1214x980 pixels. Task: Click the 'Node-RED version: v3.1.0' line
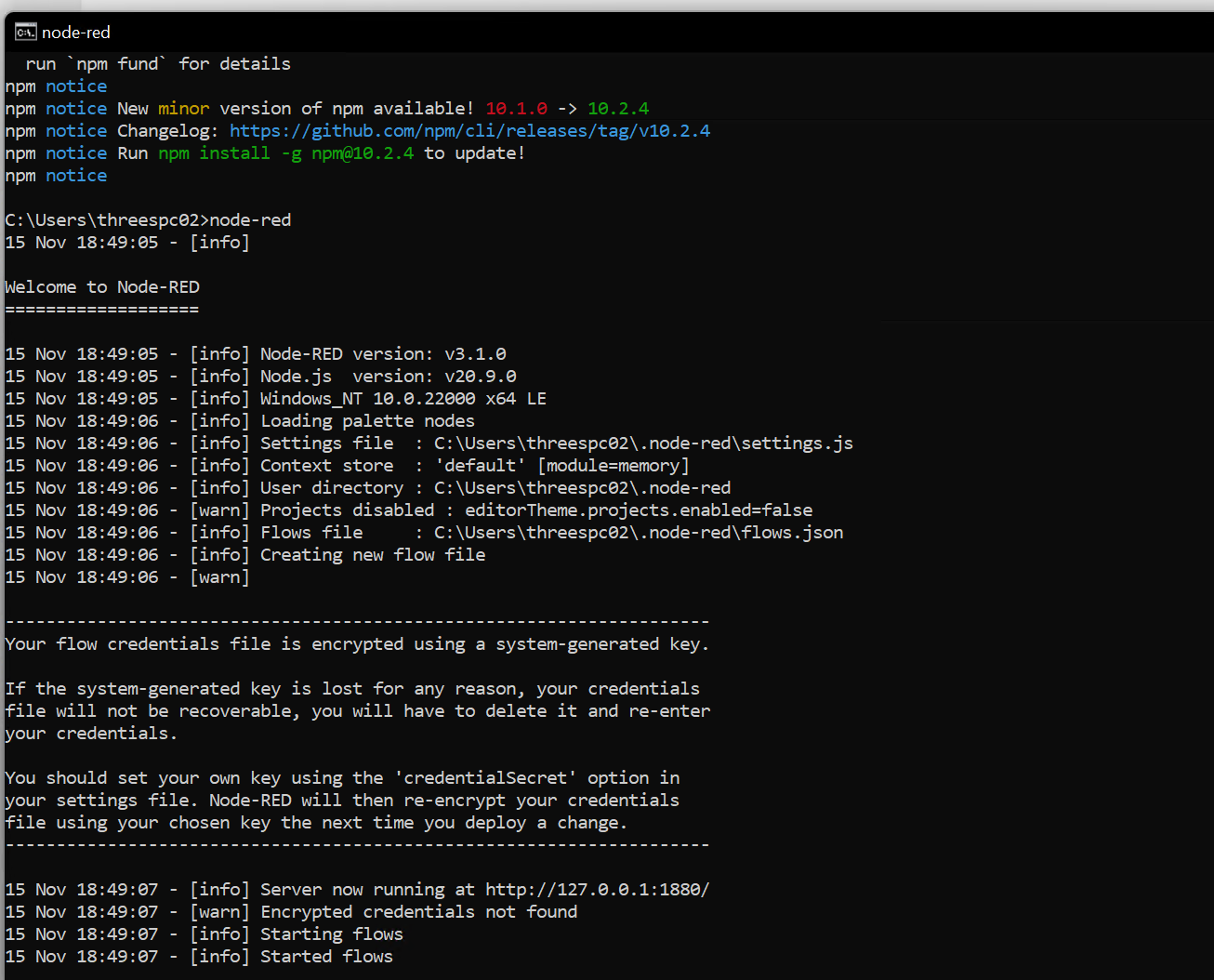(x=383, y=354)
